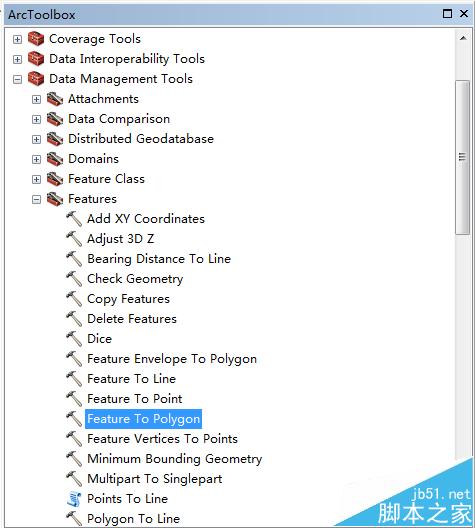This screenshot has height=528, width=475.
Task: Click hammer icon beside Feature To Line
Action: (x=74, y=379)
